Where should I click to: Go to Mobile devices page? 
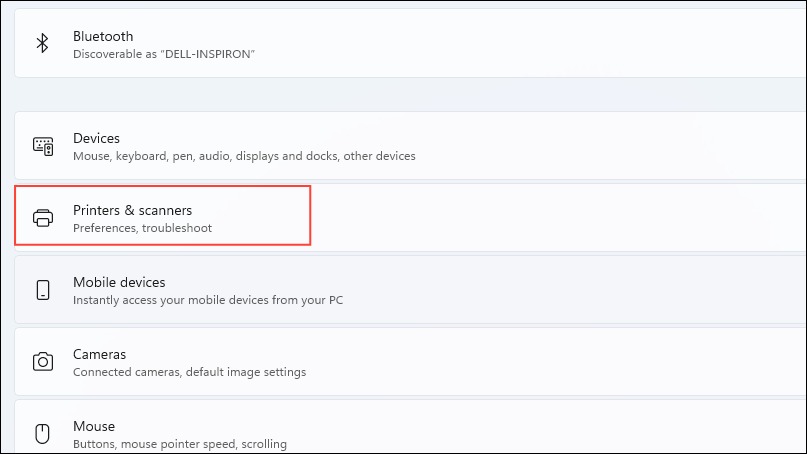(119, 282)
